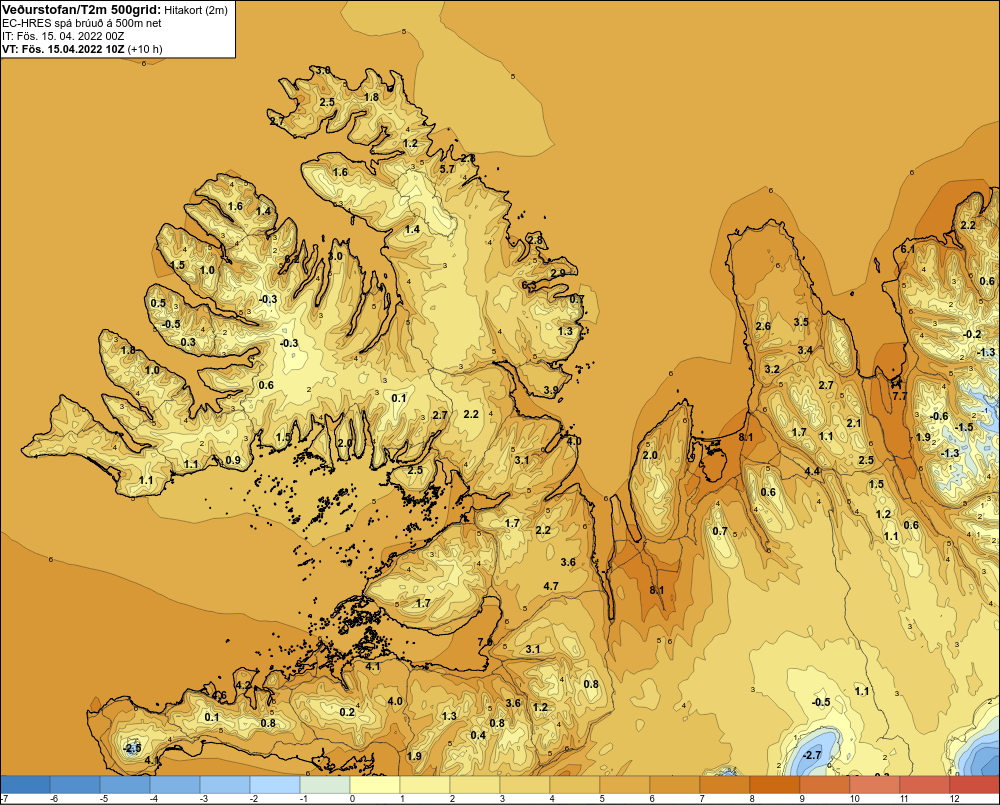
Task: Click the -2.7 temperature over the blue glacier
Action: (811, 755)
